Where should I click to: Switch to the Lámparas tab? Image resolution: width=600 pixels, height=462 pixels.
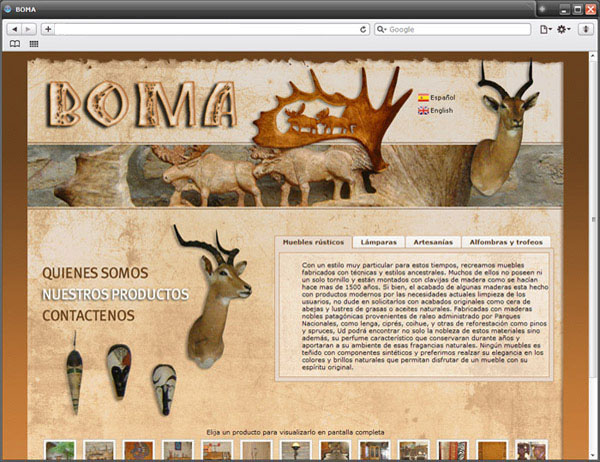[379, 242]
